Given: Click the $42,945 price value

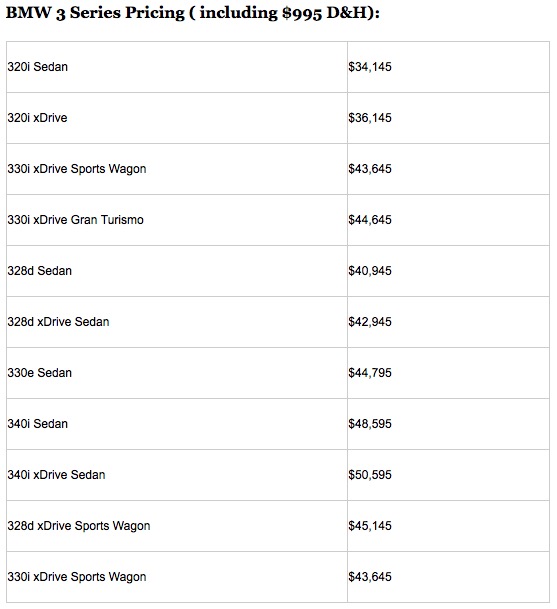Looking at the screenshot, I should (370, 322).
